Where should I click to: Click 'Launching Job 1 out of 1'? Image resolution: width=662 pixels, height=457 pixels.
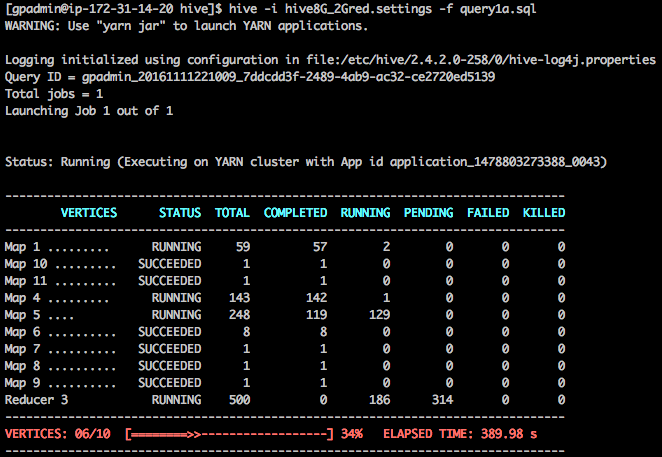89,111
